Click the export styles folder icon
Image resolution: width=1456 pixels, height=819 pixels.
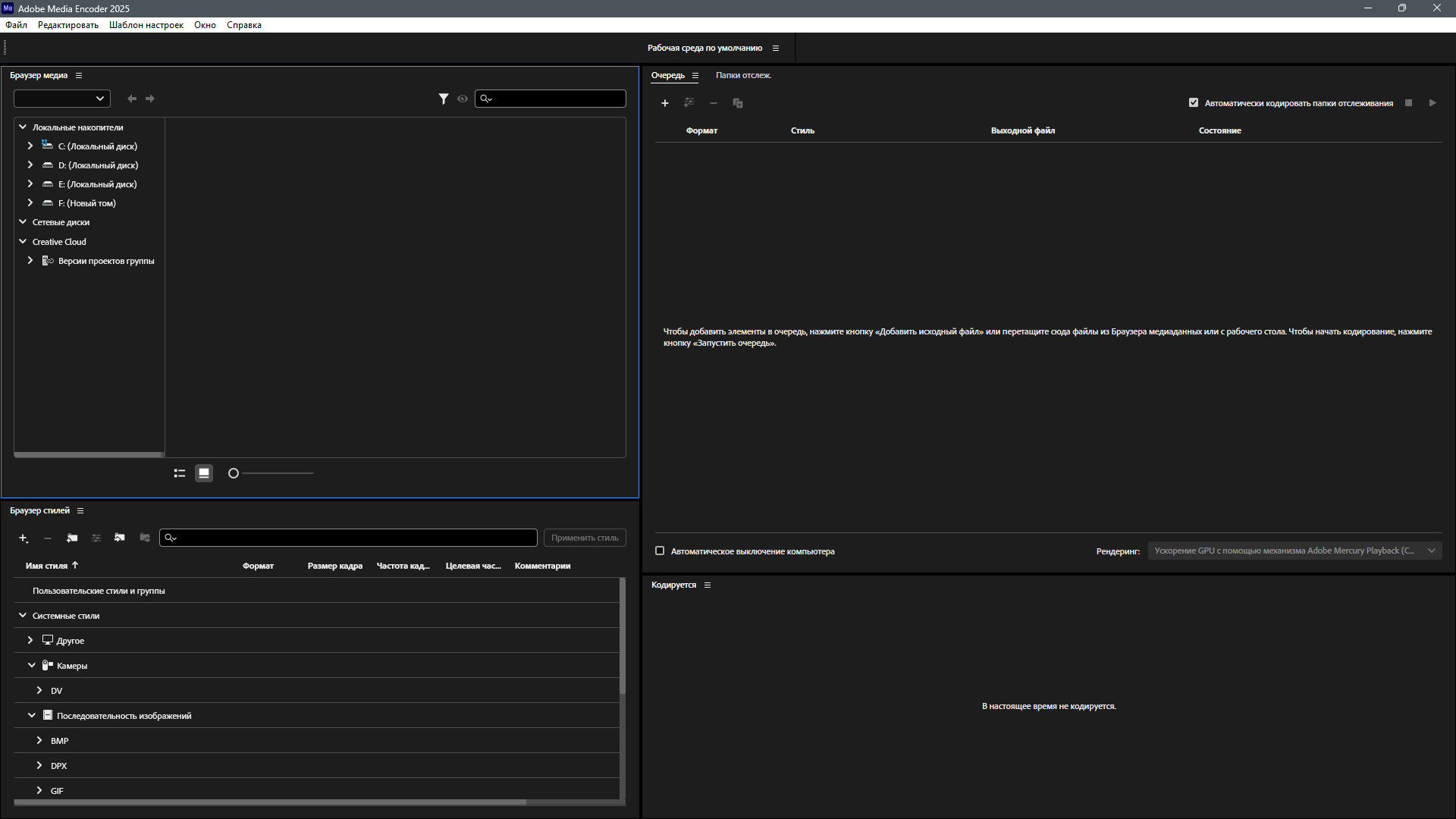click(145, 538)
